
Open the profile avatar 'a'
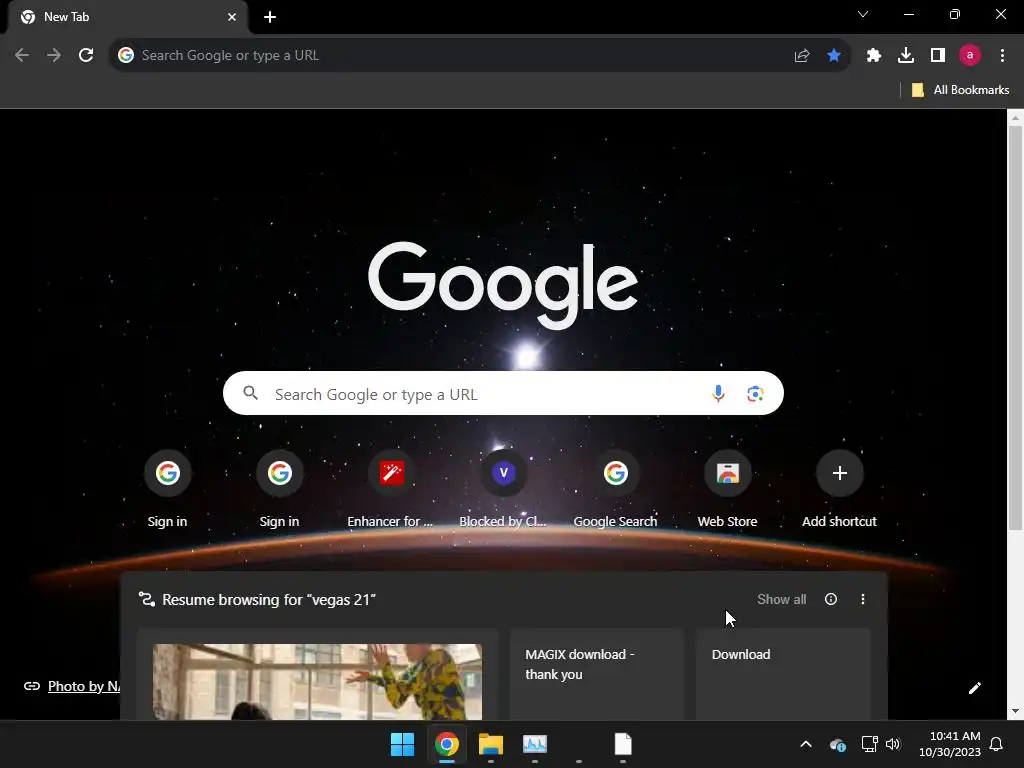coord(970,56)
